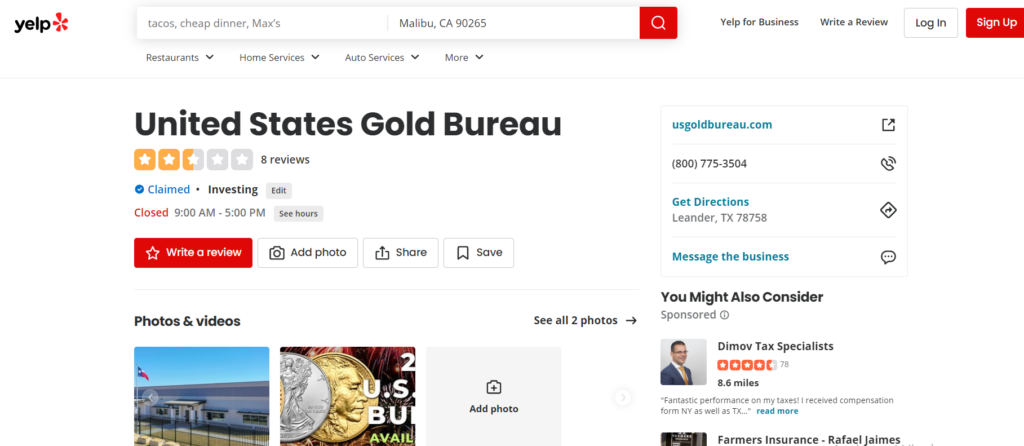Click the red Write a review button

(193, 253)
